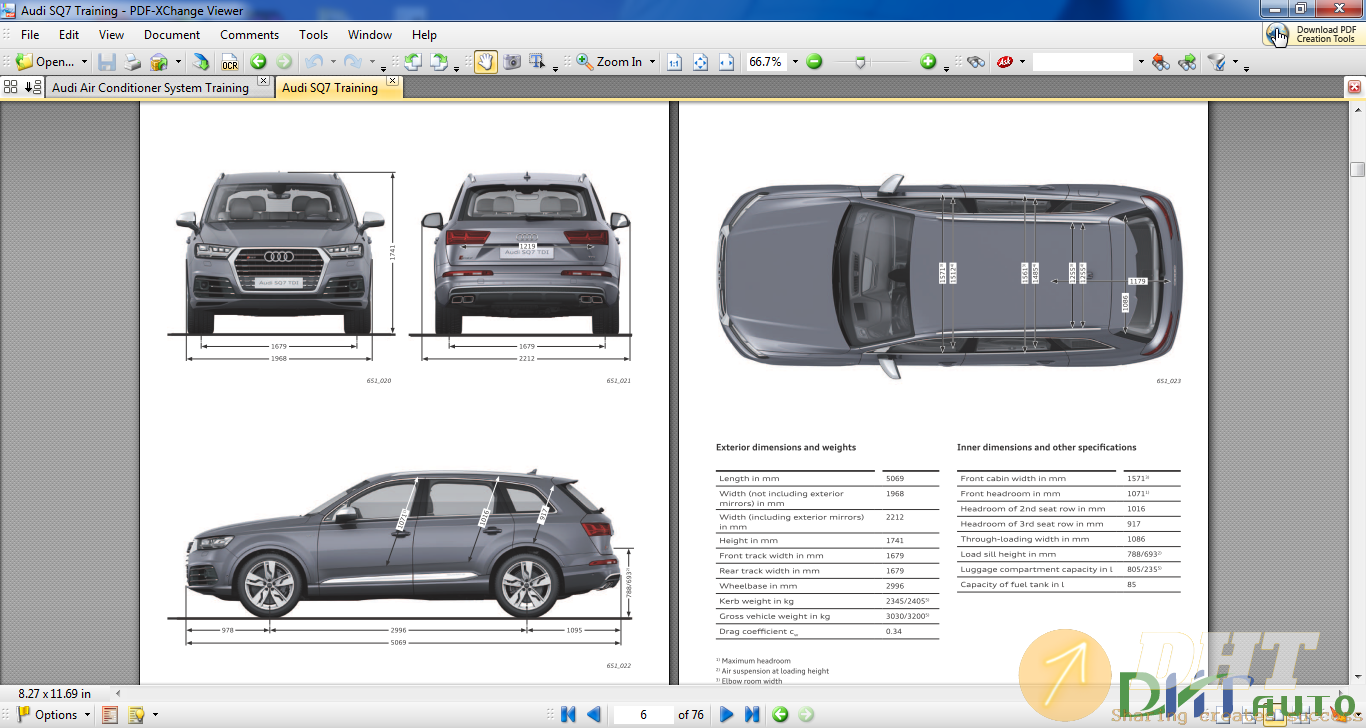Click green previous view arrow in bottom bar
Viewport: 1366px width, 728px height.
[780, 714]
